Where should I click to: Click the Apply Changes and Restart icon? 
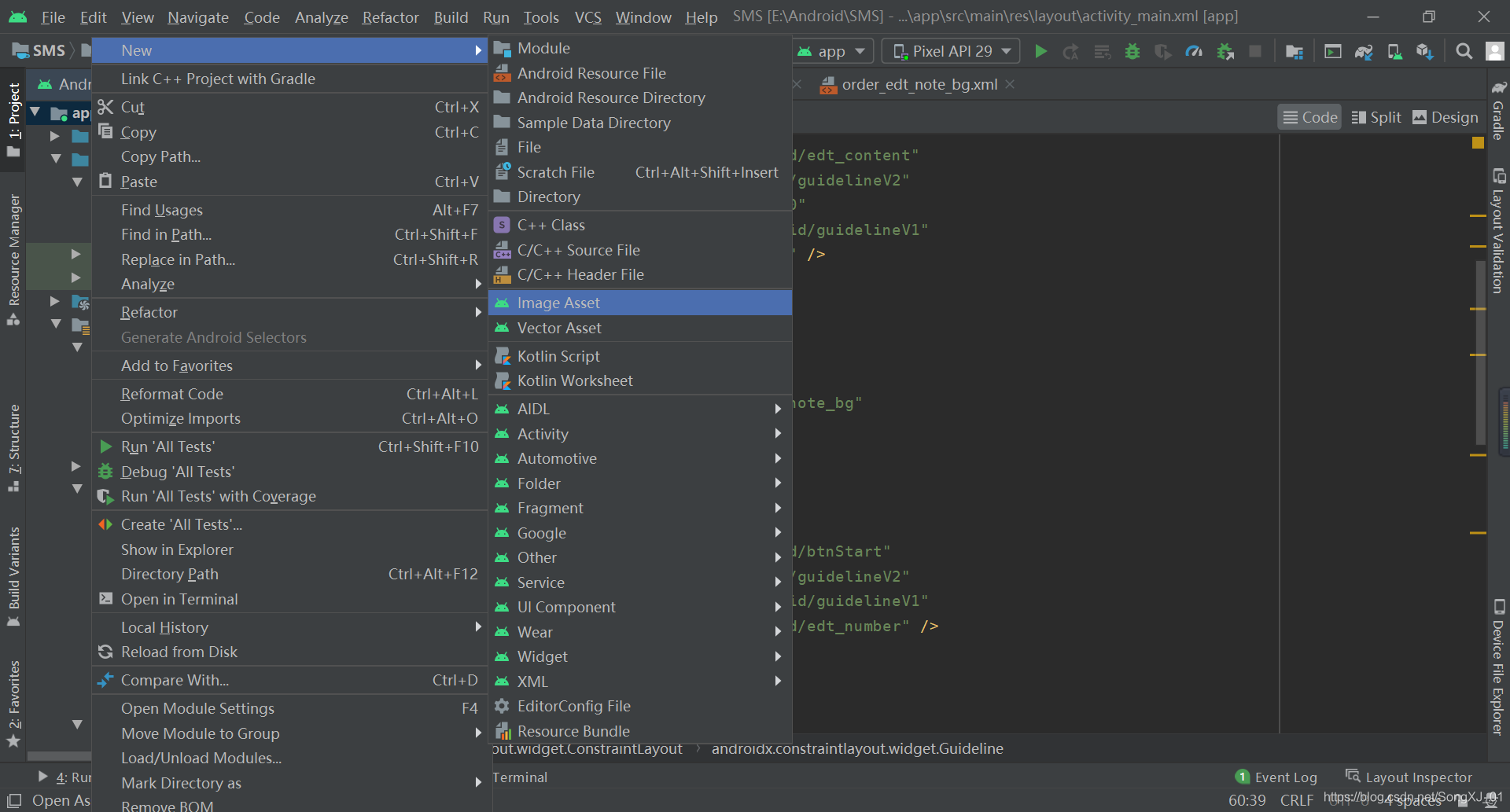pyautogui.click(x=1071, y=52)
